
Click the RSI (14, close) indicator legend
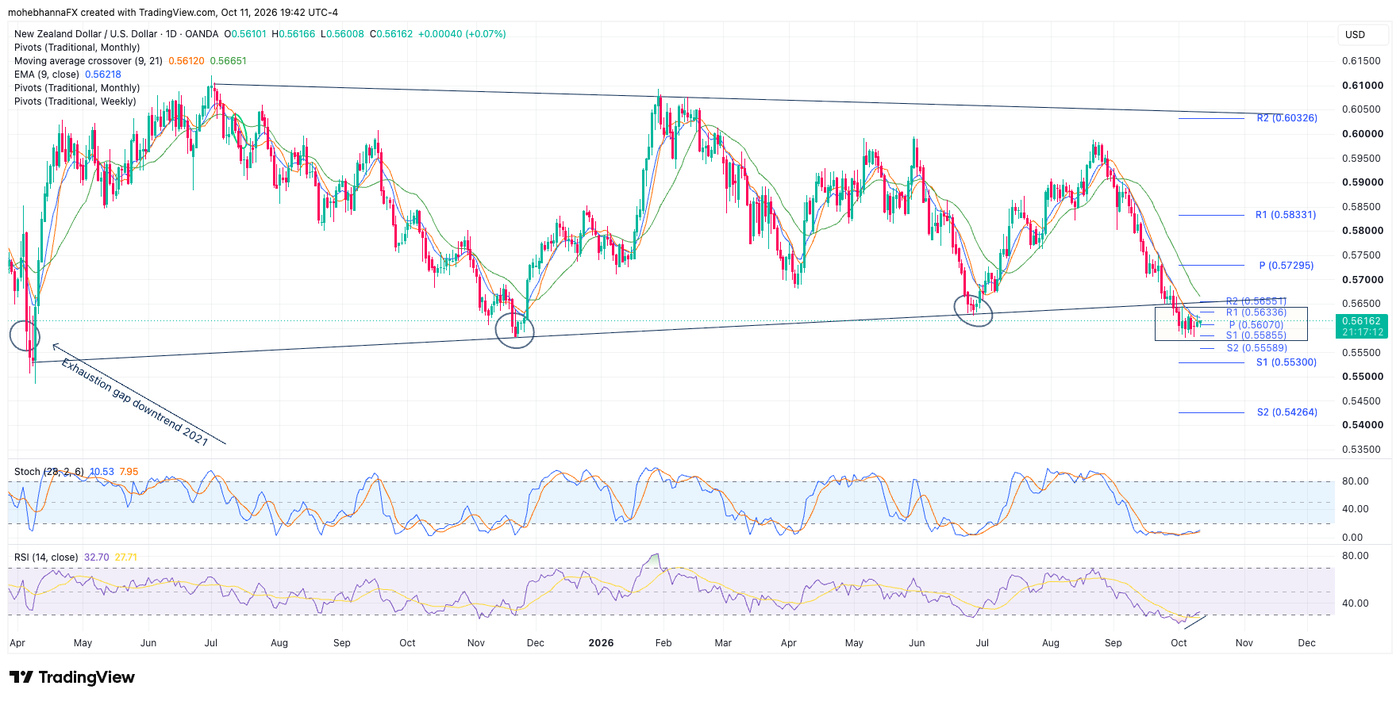[x=45, y=557]
